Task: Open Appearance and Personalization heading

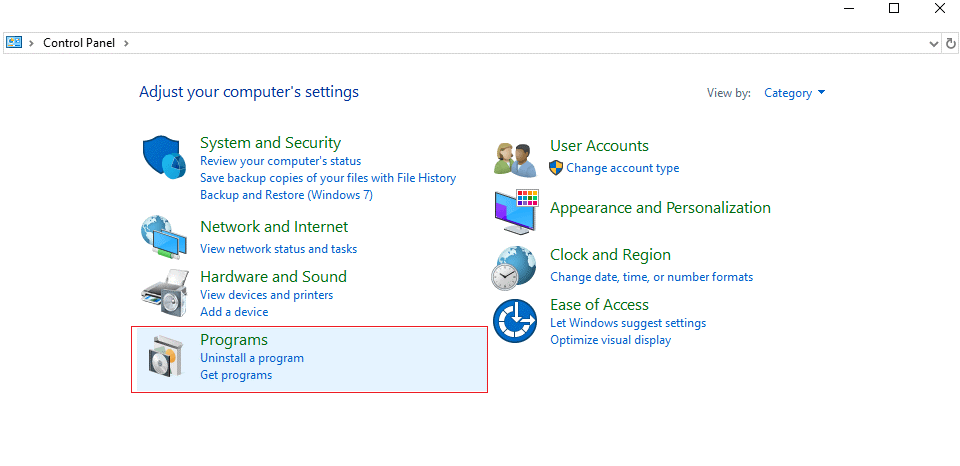Action: point(661,208)
